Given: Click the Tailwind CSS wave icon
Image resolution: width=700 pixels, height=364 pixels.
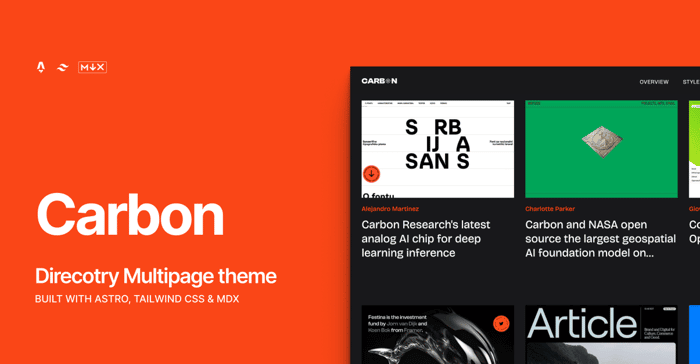Looking at the screenshot, I should point(63,67).
